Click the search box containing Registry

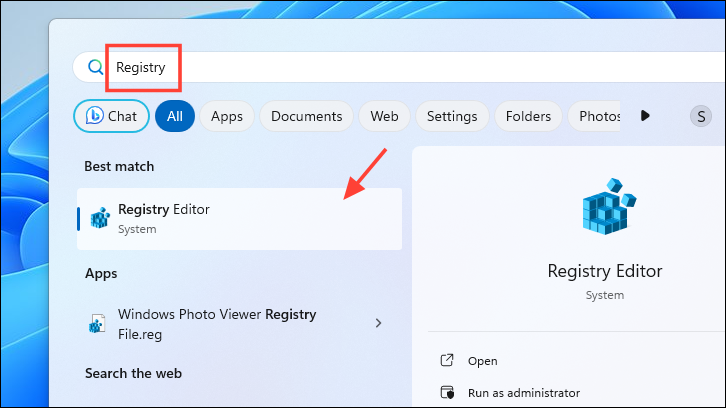399,67
